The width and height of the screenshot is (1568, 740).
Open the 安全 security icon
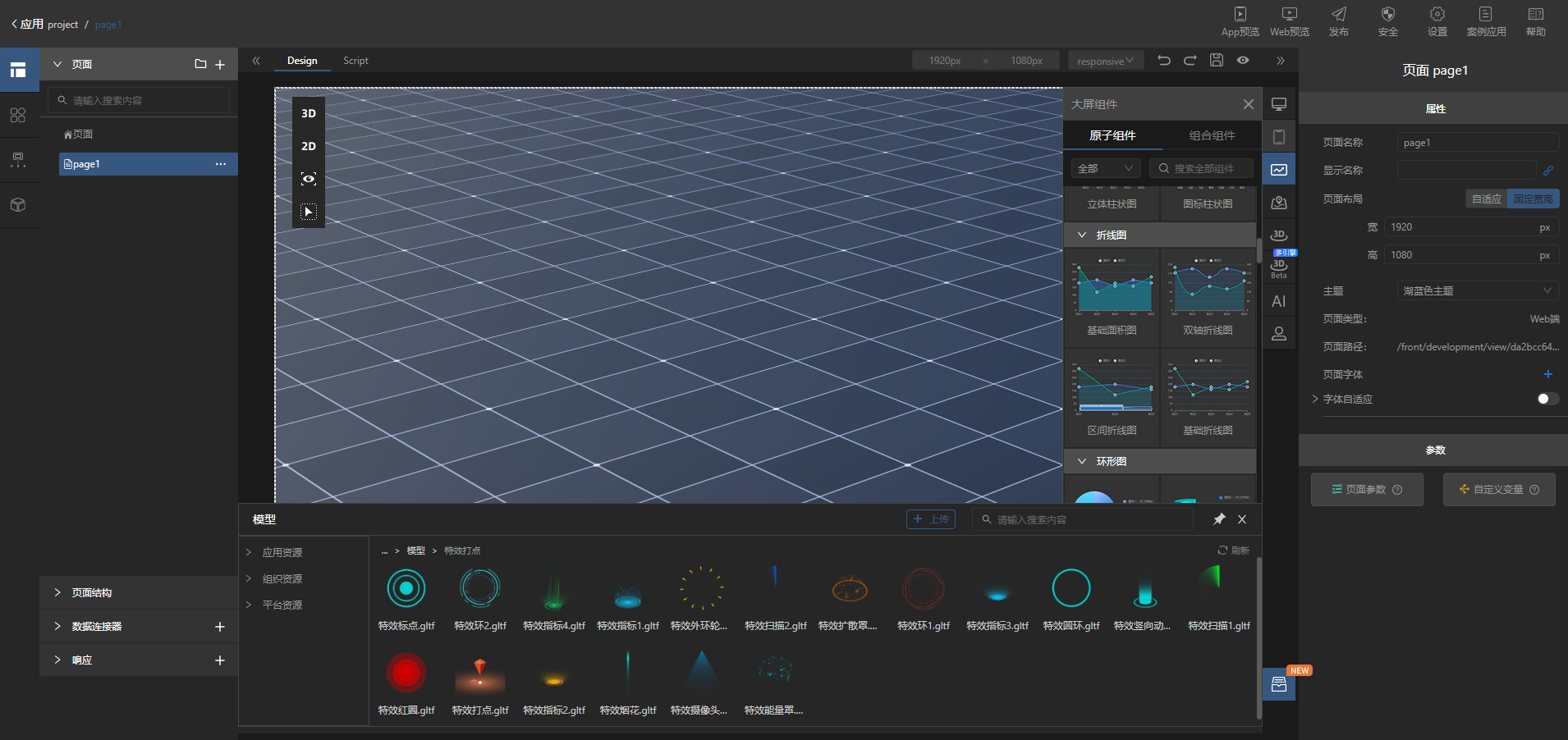coord(1388,22)
